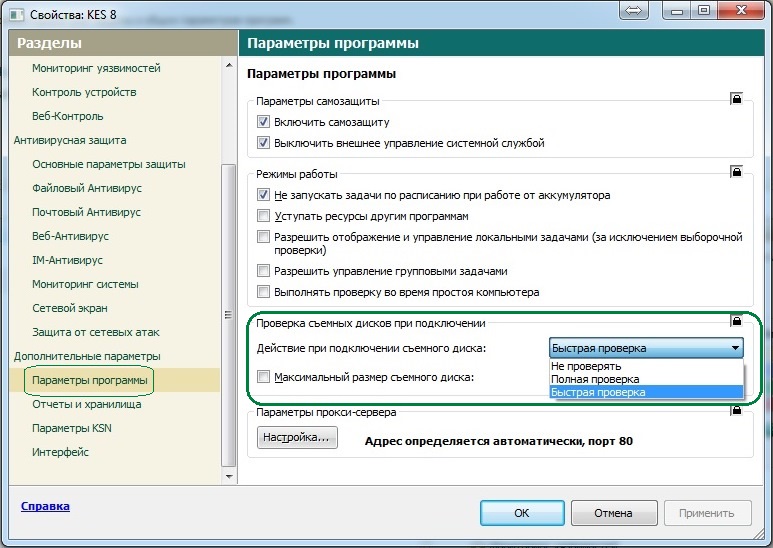This screenshot has width=773, height=548.
Task: Select Параметры программы in sidebar
Action: 90,380
